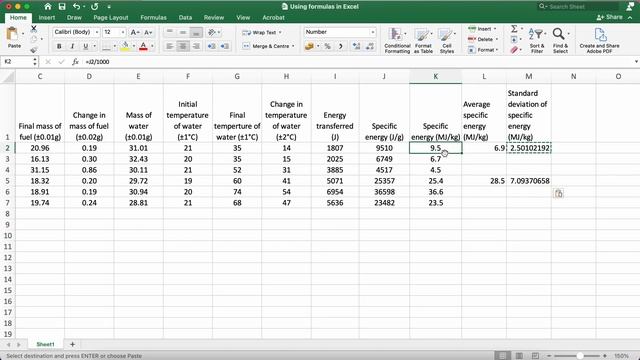
Task: Decrease indent in cell
Action: 211,47
